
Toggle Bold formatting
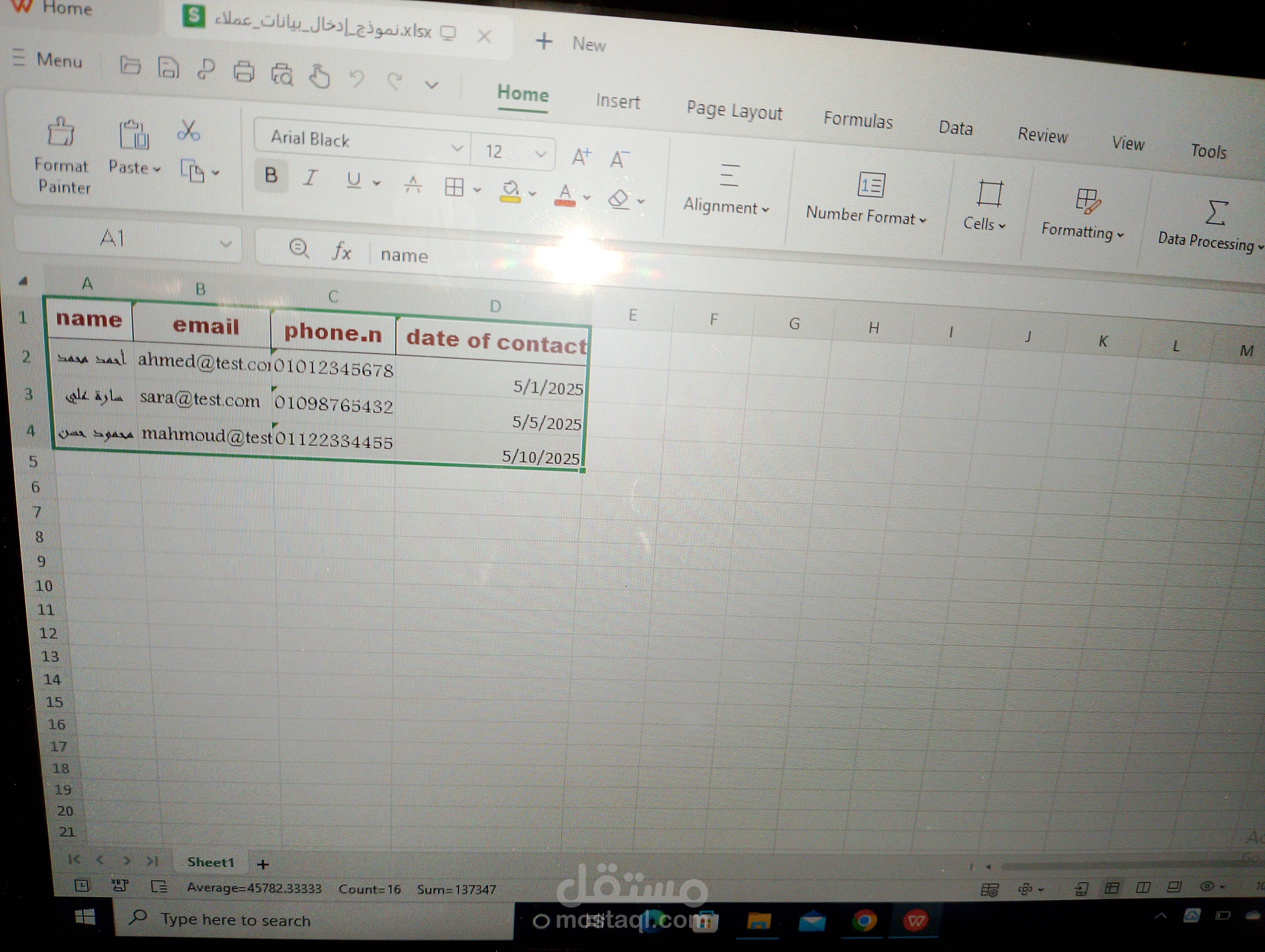point(271,175)
